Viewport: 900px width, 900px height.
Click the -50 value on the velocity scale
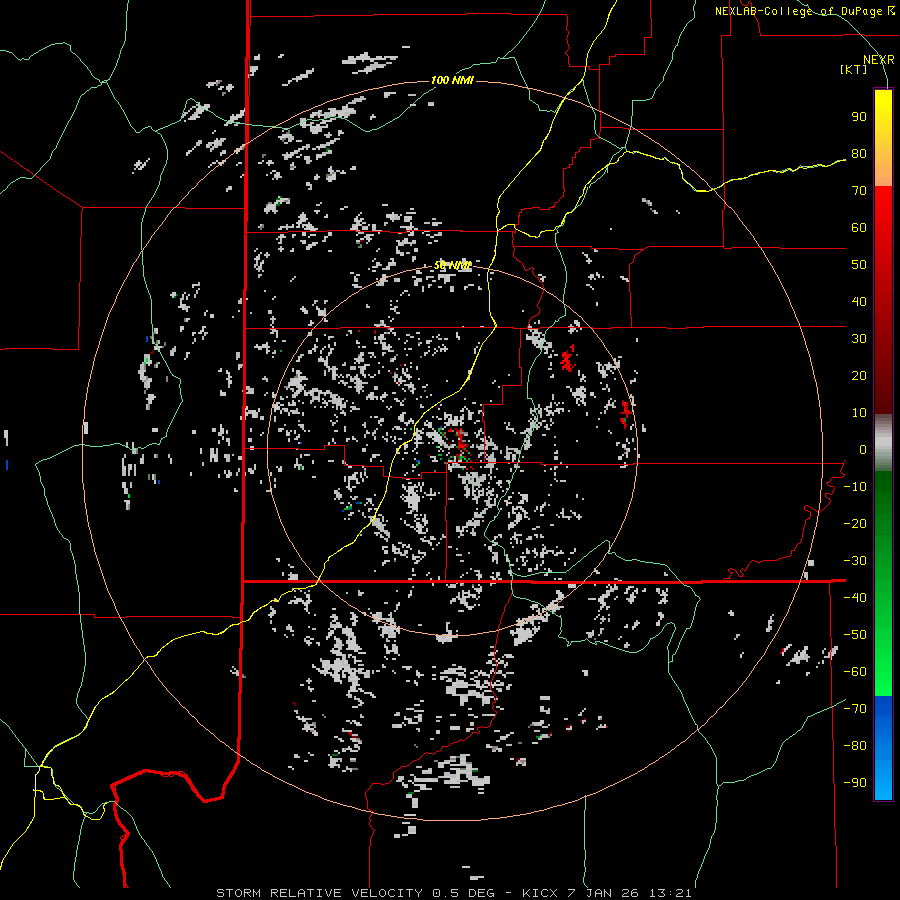point(855,635)
